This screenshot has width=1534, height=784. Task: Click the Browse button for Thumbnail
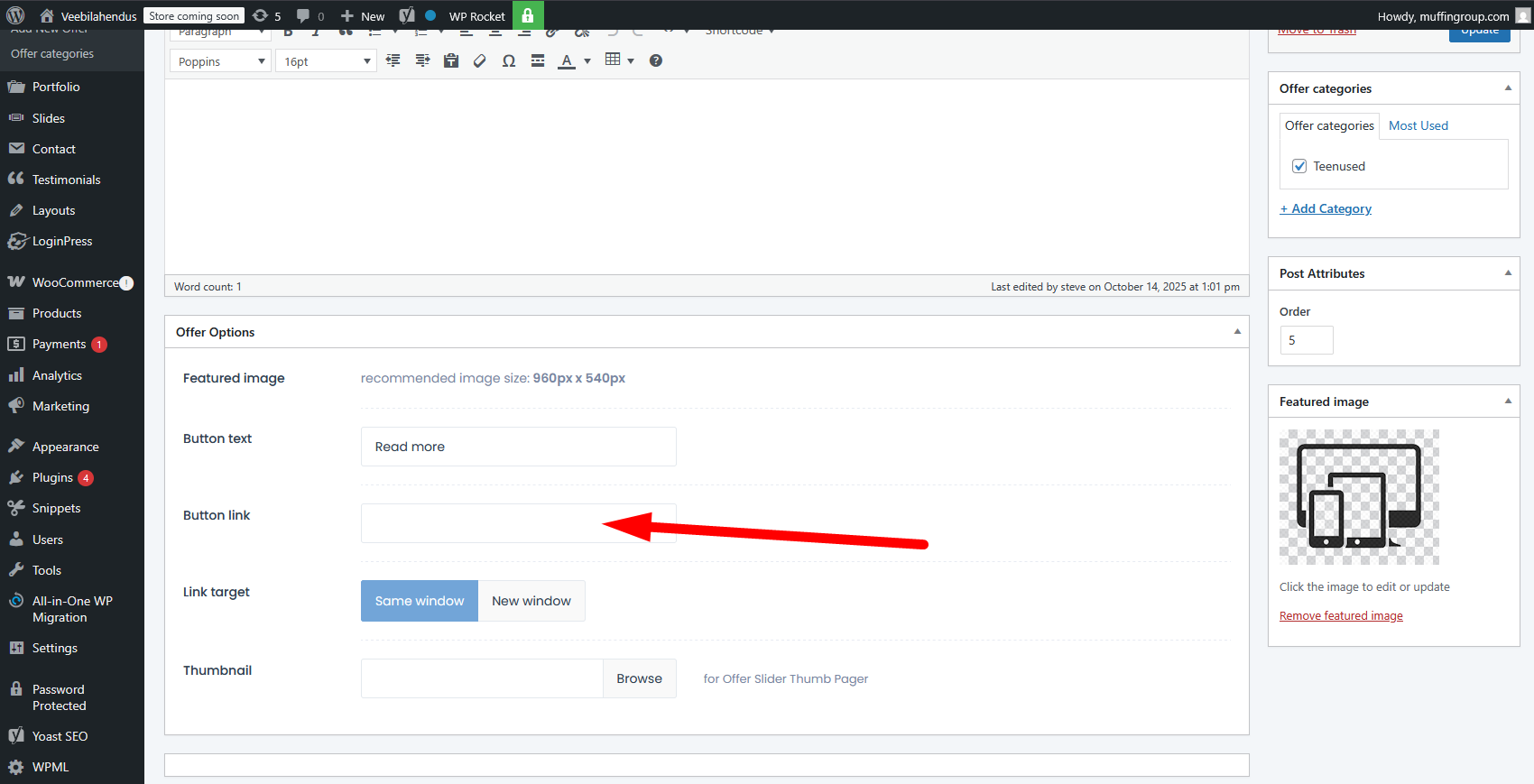639,678
